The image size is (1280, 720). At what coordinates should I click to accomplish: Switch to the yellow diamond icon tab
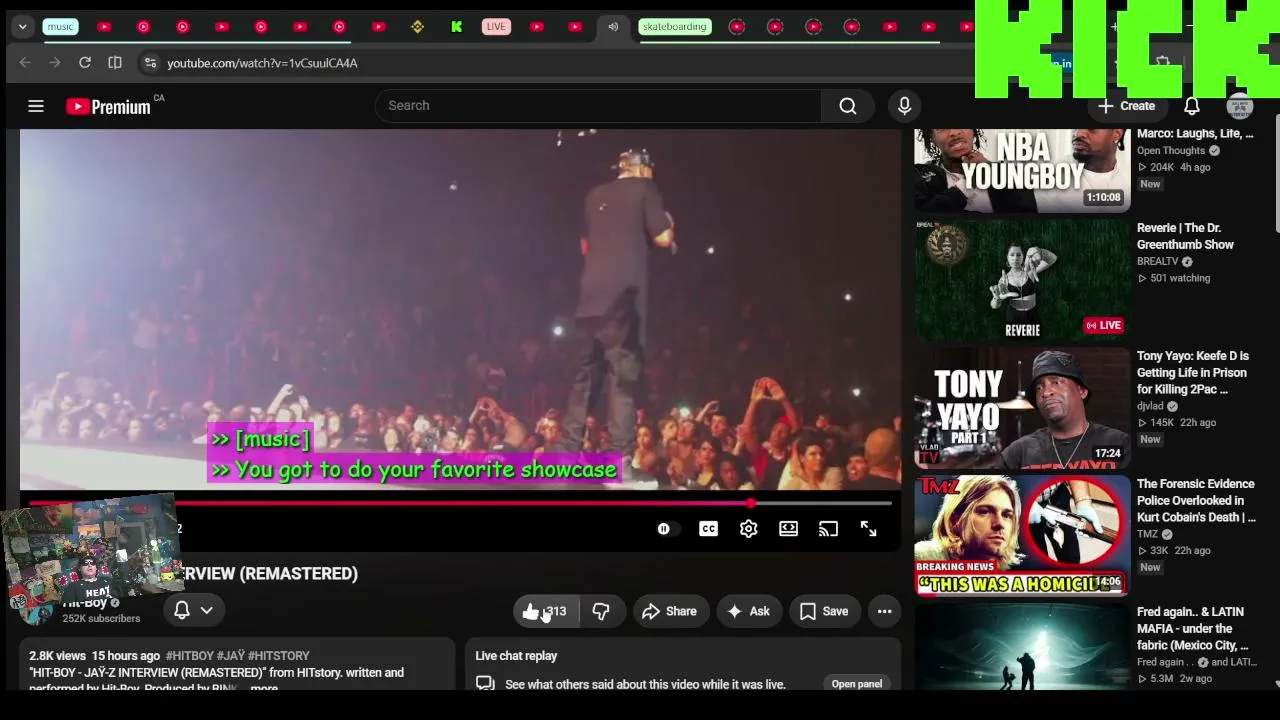click(x=417, y=27)
